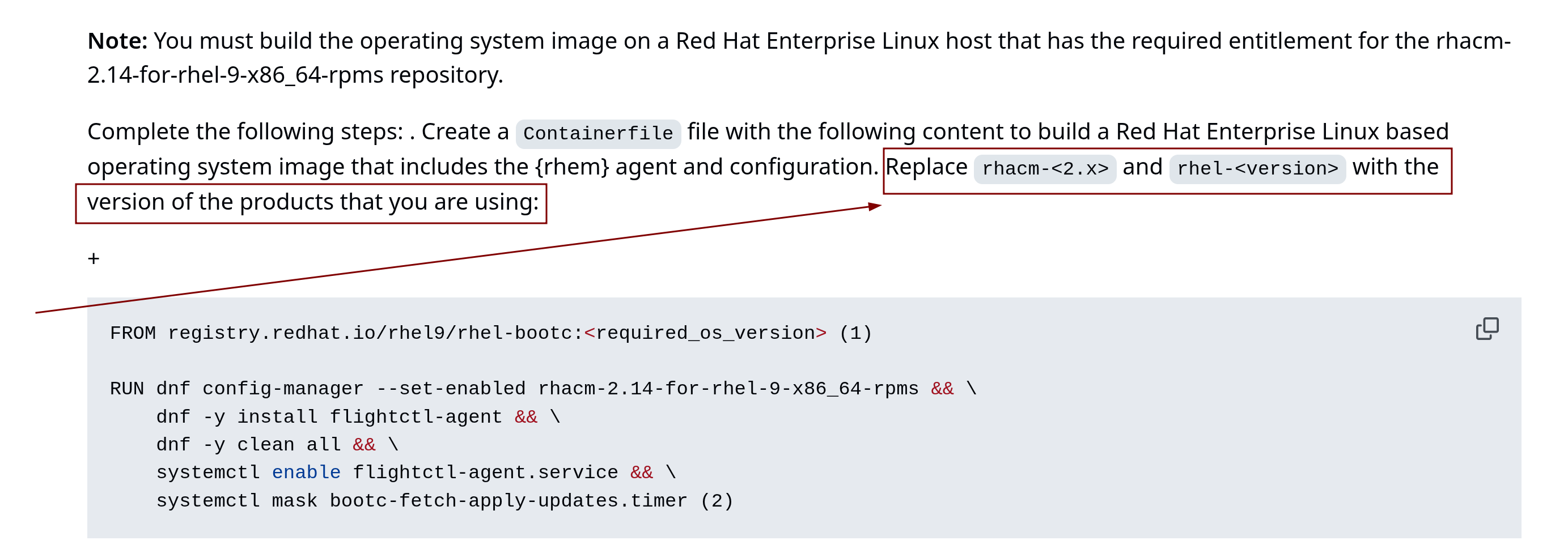Click the bold Note: label
The image size is (1568, 553).
click(117, 41)
